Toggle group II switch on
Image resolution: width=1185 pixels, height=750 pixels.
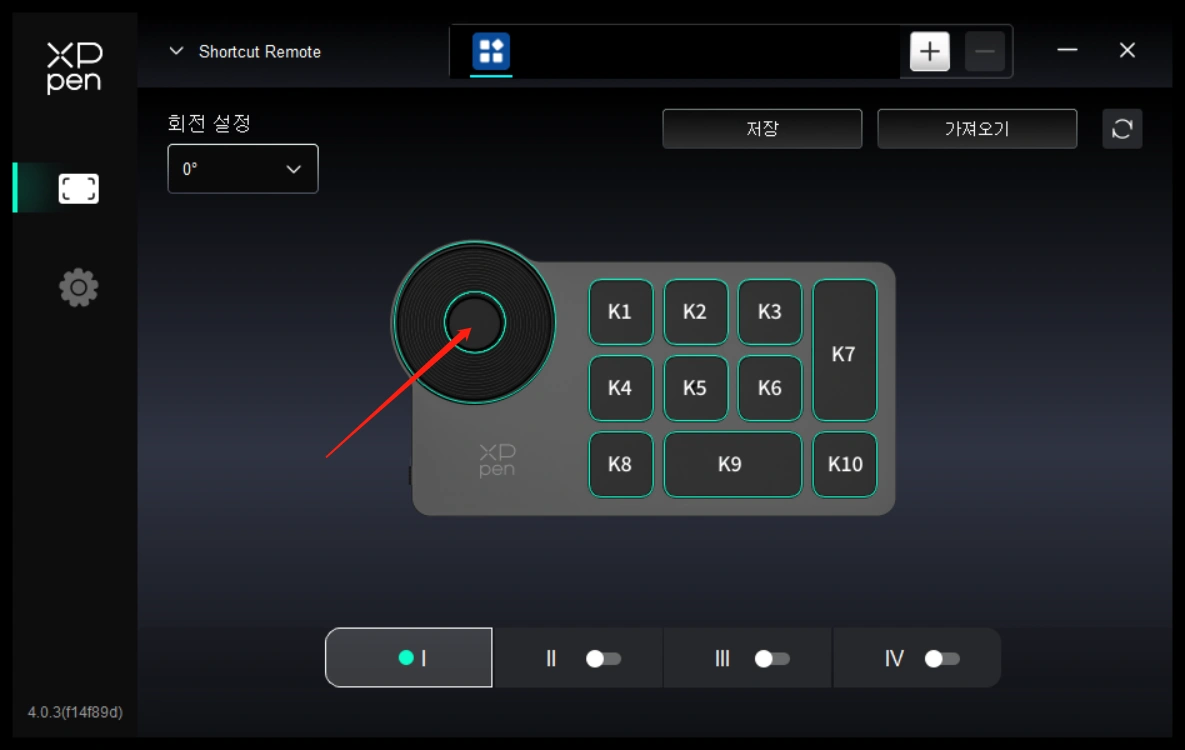[603, 659]
